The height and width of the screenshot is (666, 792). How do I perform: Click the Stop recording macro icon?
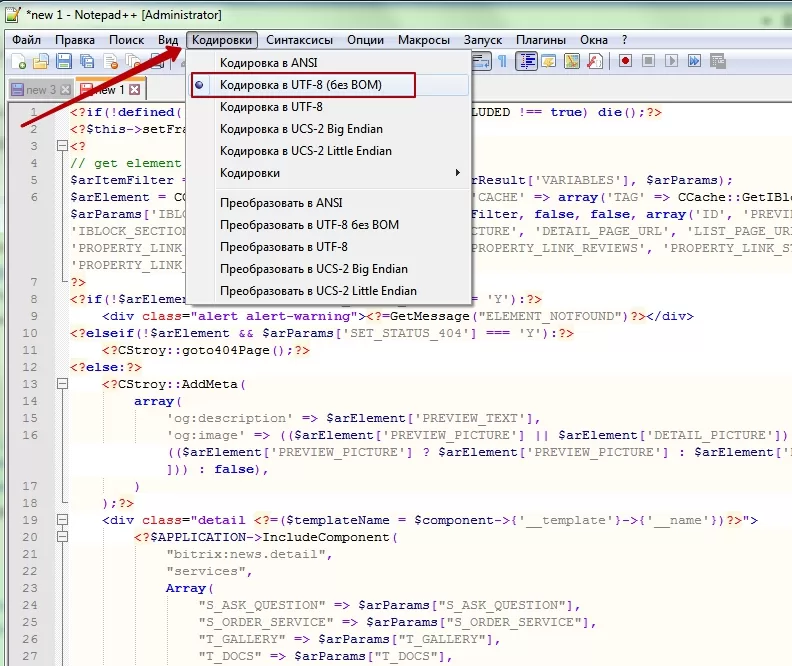649,62
